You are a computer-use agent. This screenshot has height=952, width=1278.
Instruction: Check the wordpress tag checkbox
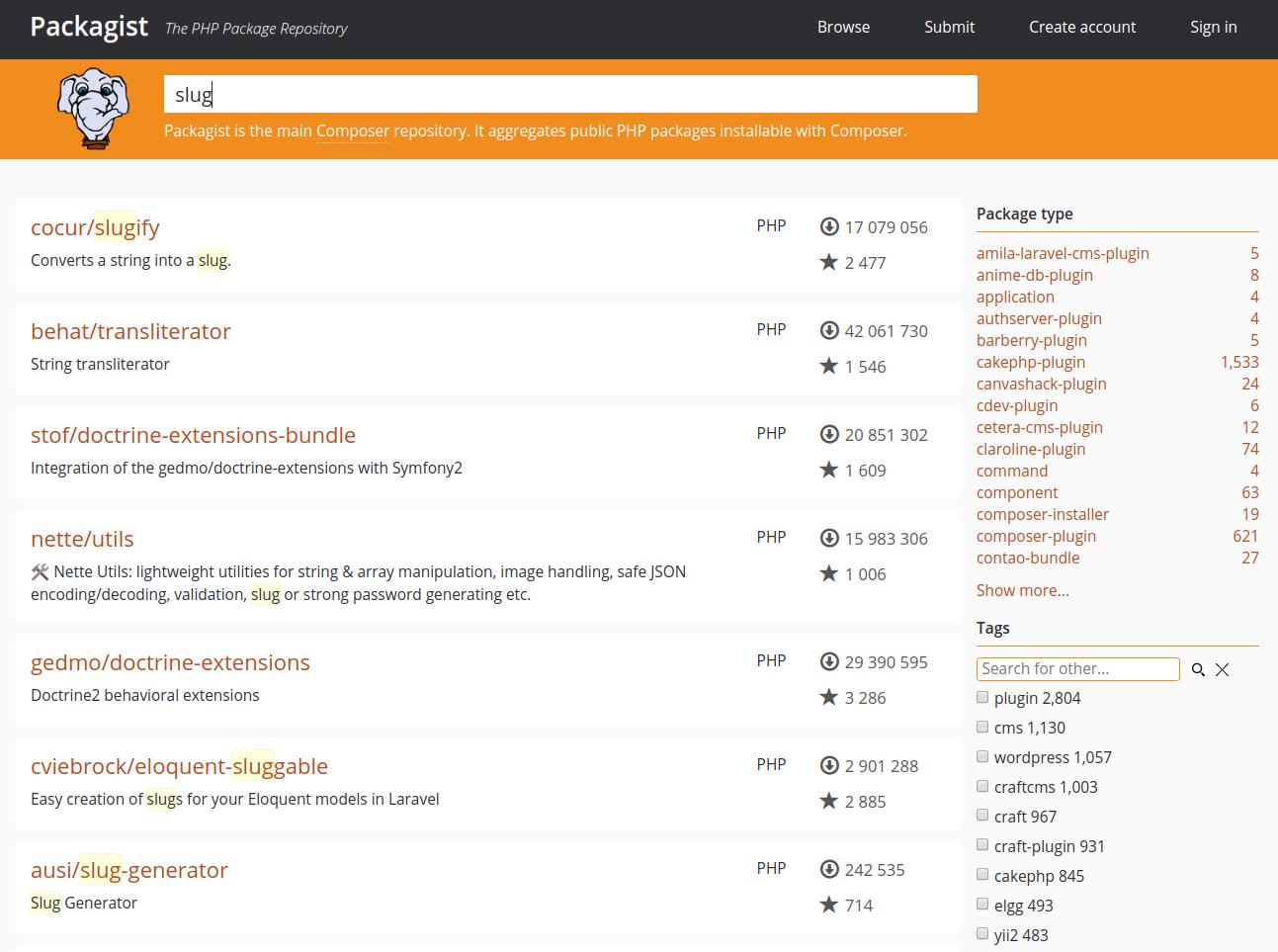click(982, 756)
